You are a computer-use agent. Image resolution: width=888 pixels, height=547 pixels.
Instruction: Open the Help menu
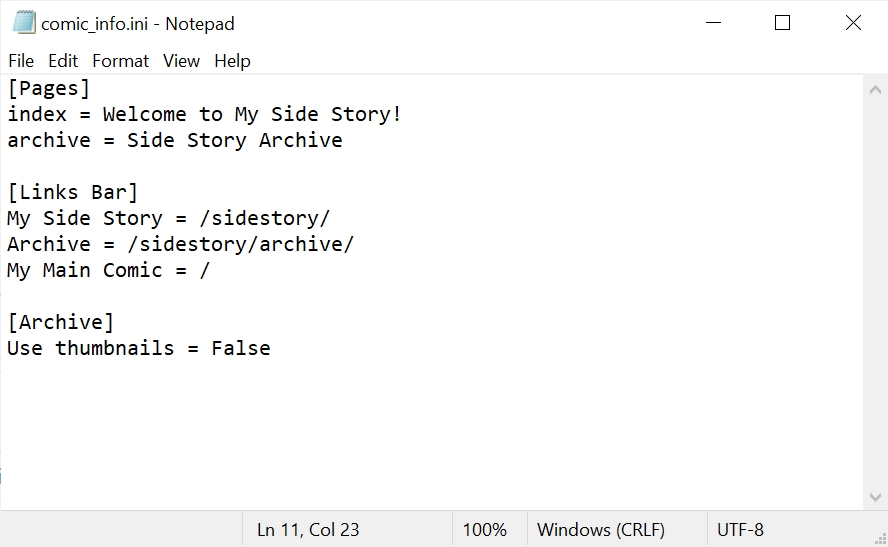[232, 61]
